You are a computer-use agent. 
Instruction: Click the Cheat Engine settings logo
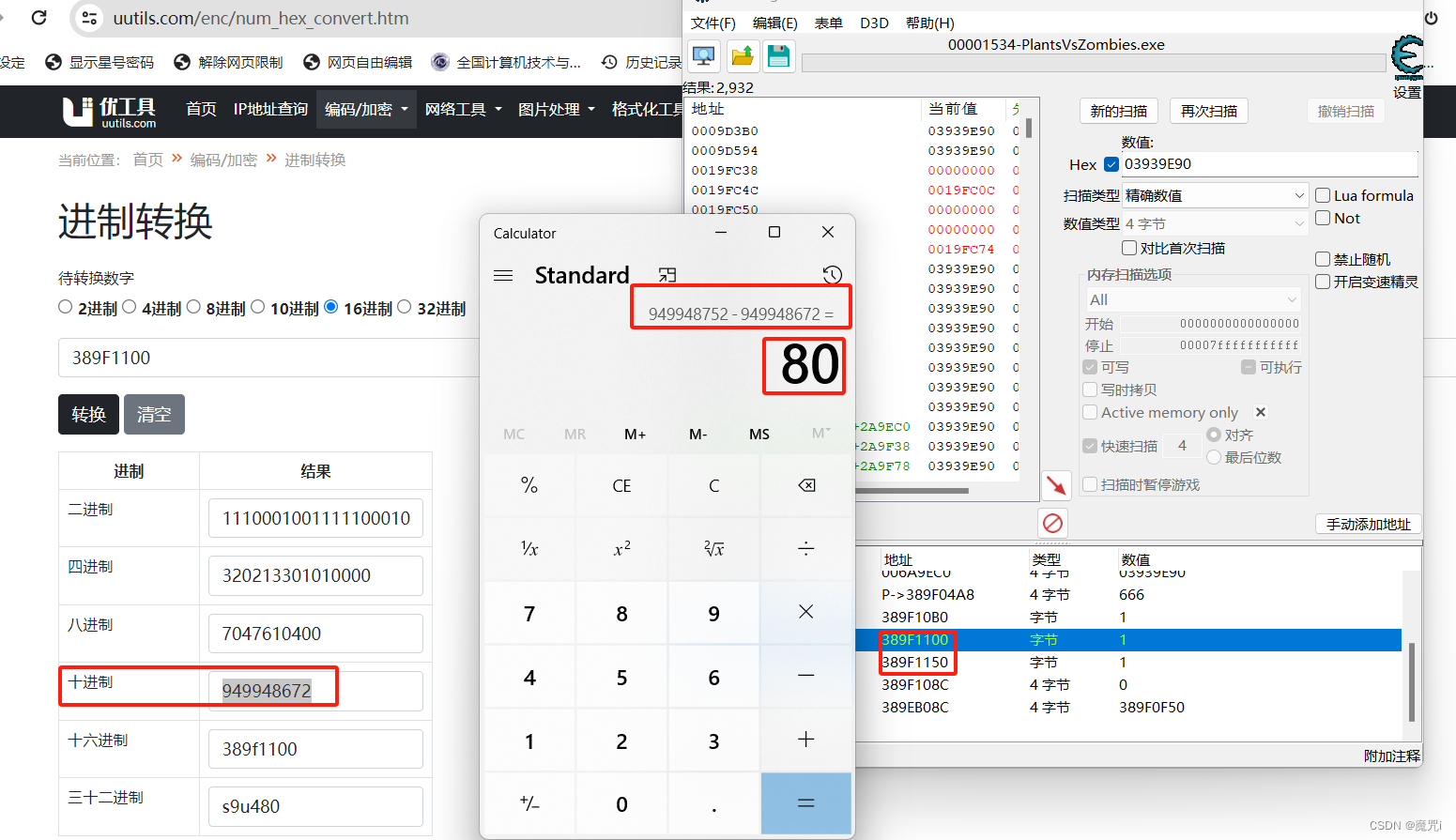[1407, 58]
